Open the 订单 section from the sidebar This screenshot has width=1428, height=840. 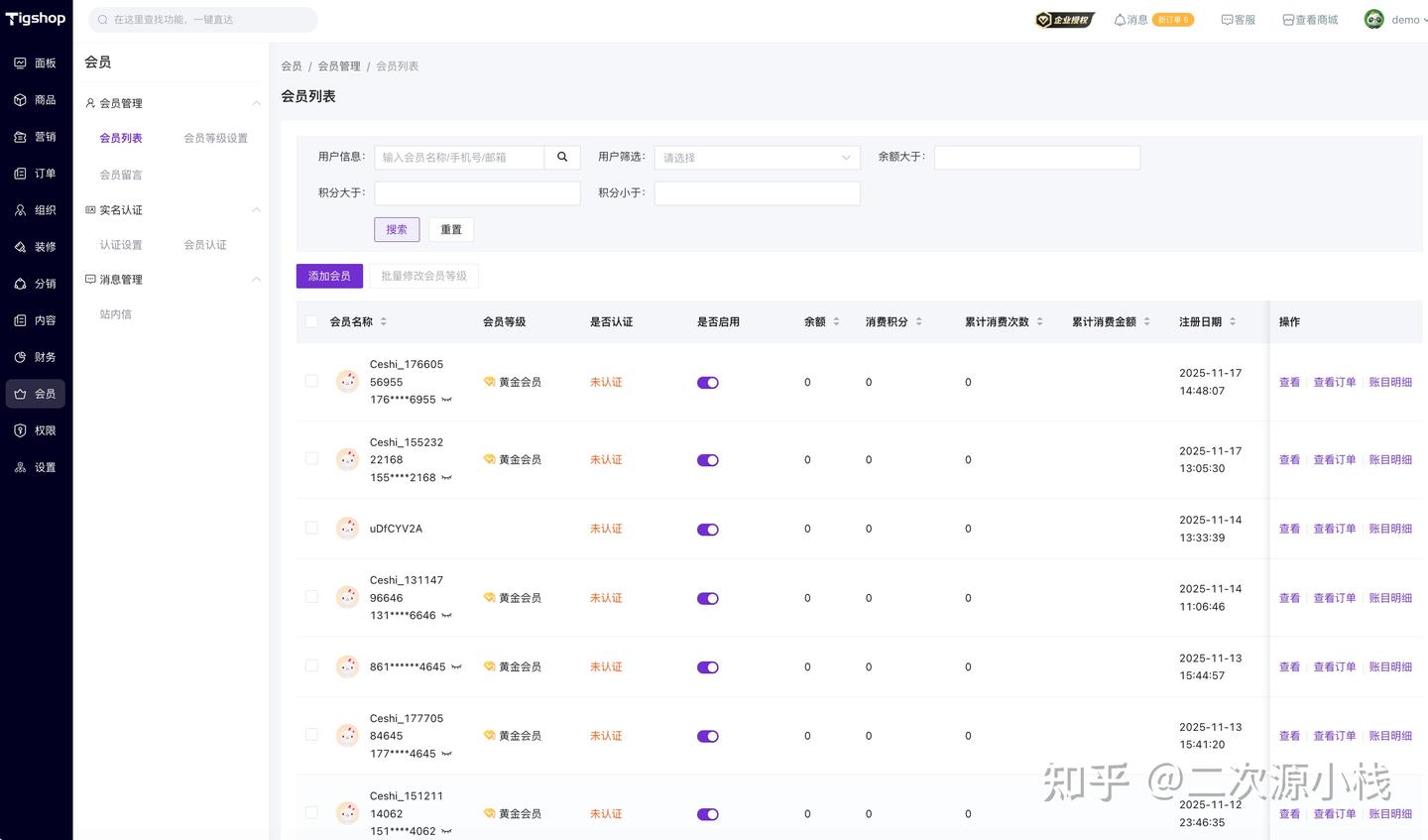[21, 173]
